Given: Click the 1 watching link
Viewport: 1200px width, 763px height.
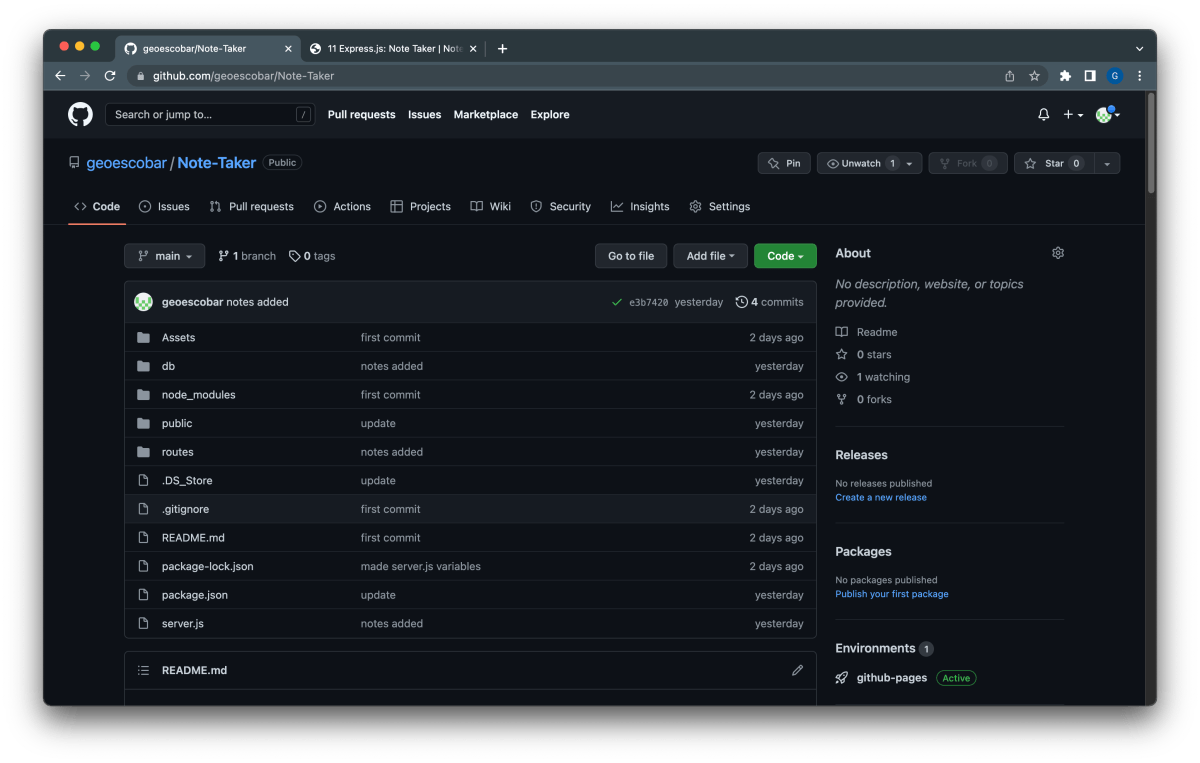Looking at the screenshot, I should (x=873, y=377).
